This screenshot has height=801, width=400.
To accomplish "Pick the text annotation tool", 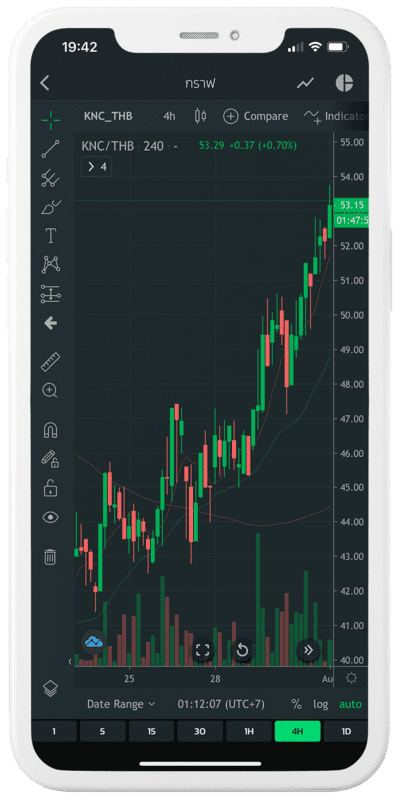I will coord(51,236).
